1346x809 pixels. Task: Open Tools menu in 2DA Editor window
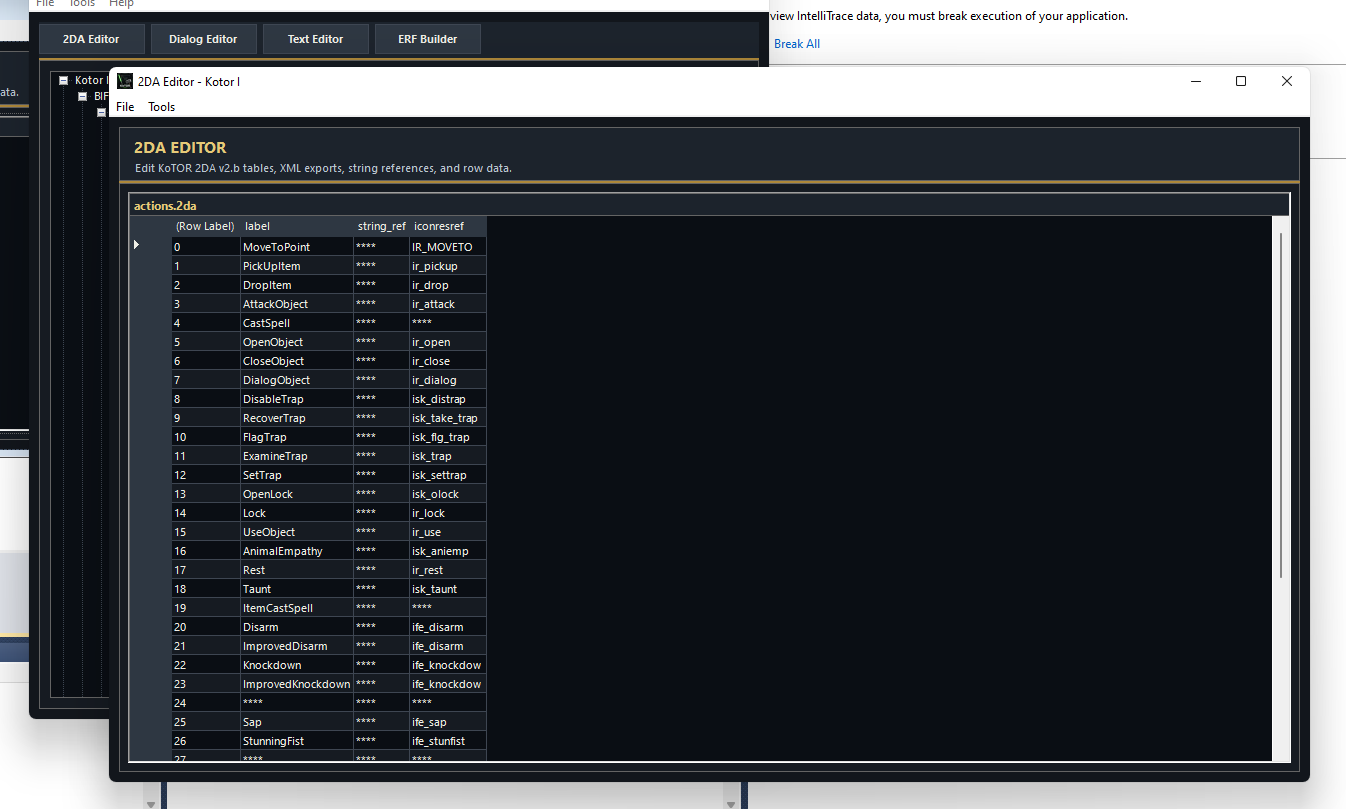click(x=161, y=107)
